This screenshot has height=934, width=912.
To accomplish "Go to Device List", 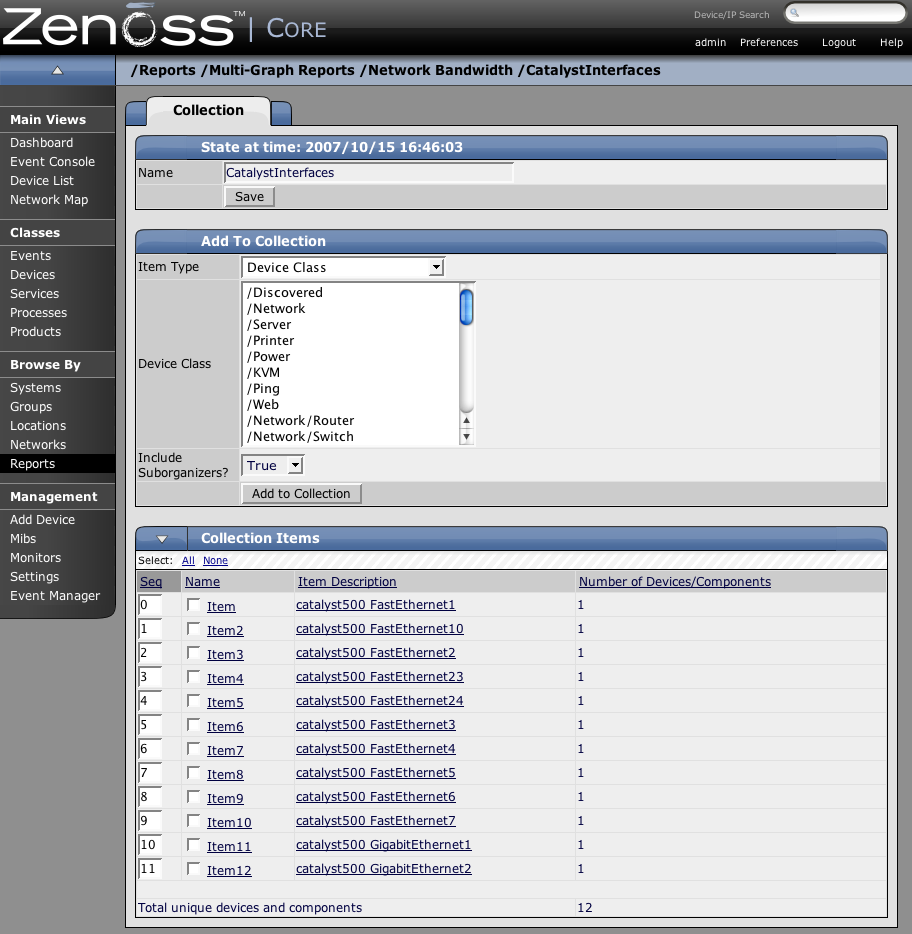I will [42, 181].
